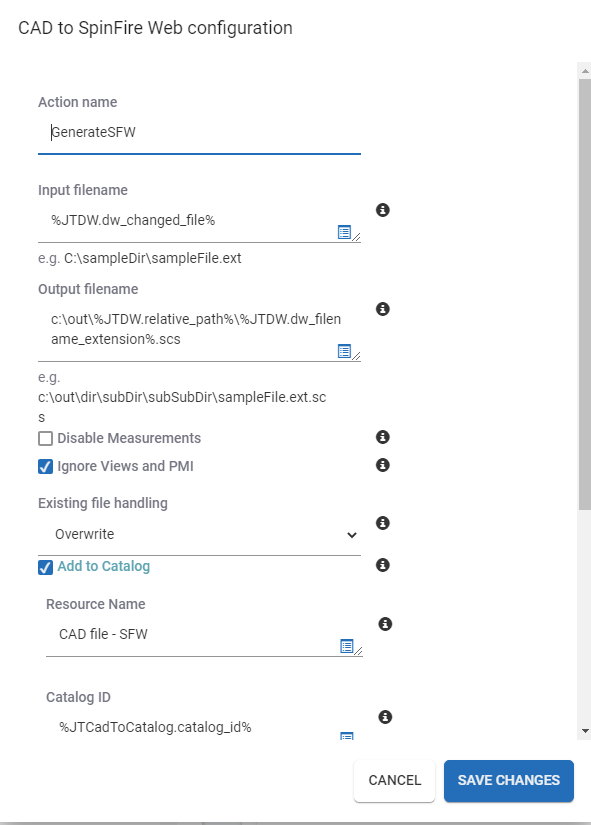
Task: Open variable picker icon in Resource Name
Action: pos(346,646)
